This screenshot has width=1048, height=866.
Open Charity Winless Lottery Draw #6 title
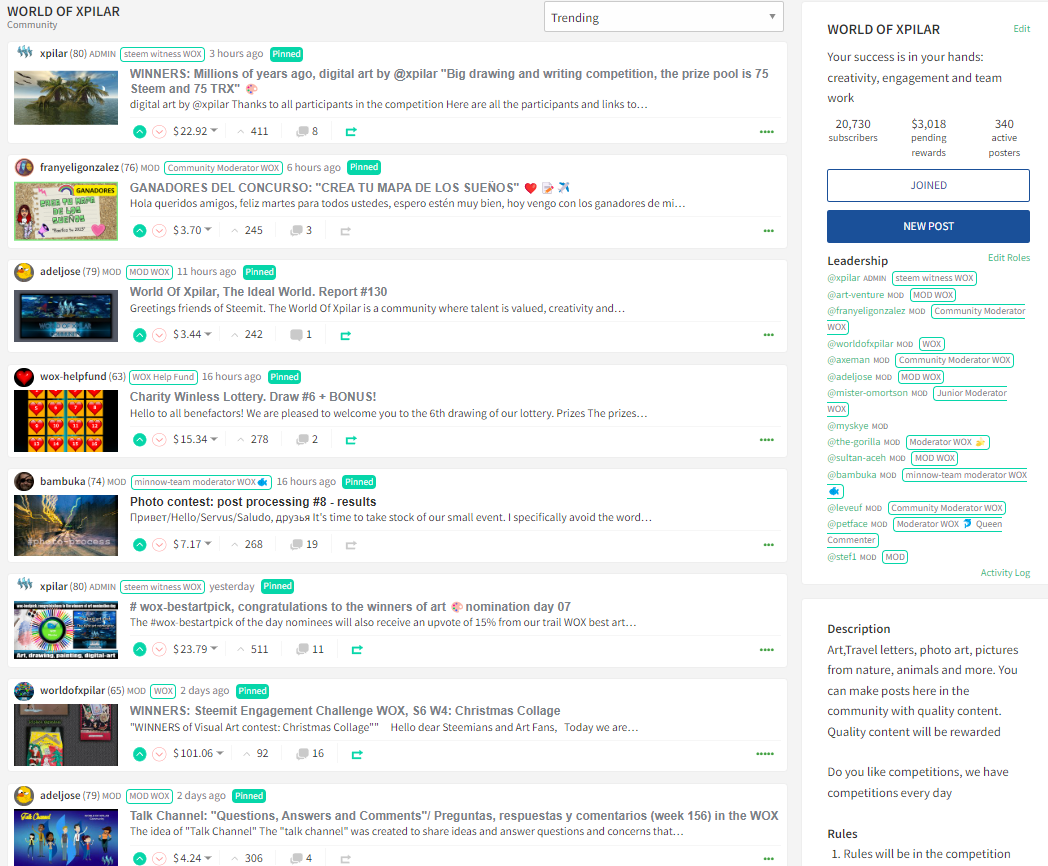click(x=253, y=397)
